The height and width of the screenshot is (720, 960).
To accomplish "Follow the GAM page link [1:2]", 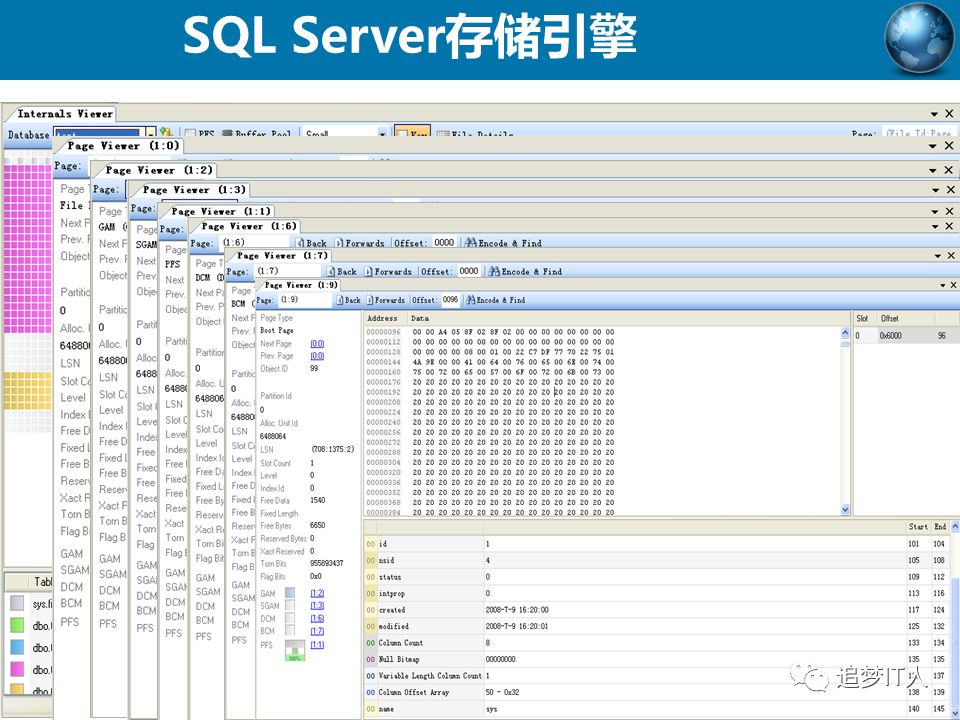I will tap(317, 593).
